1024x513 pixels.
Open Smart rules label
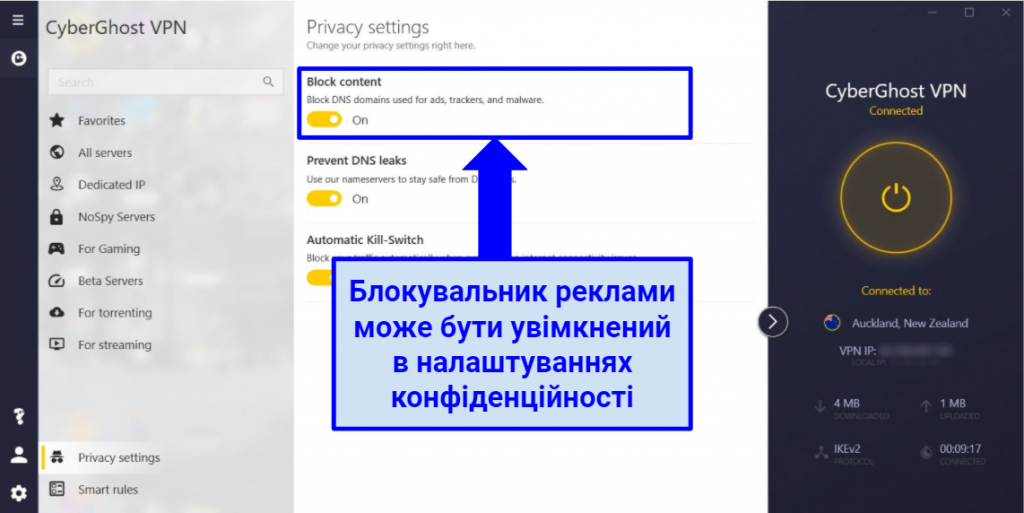pos(108,490)
